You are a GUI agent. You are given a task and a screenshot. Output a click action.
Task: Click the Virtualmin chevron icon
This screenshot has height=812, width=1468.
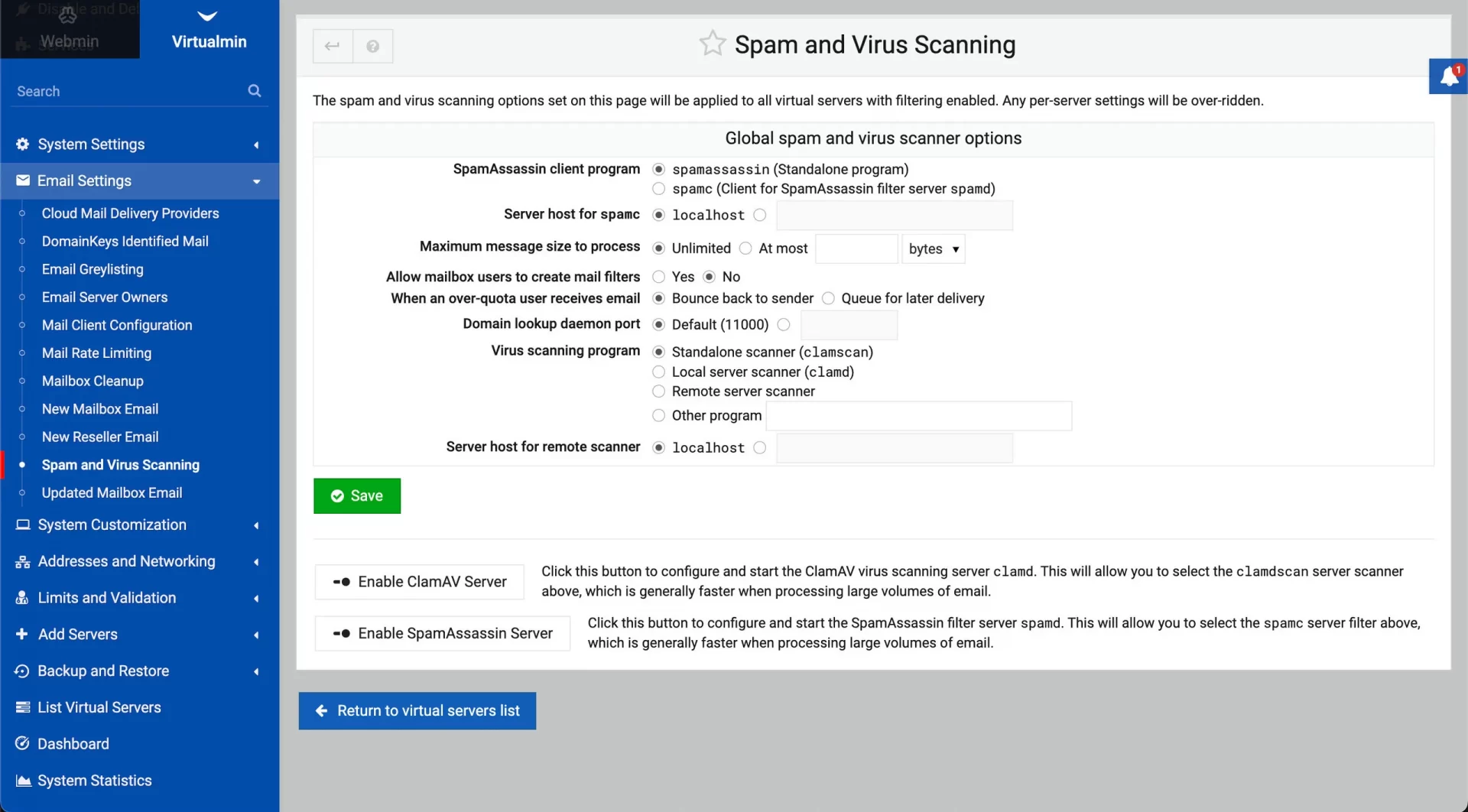(x=207, y=15)
